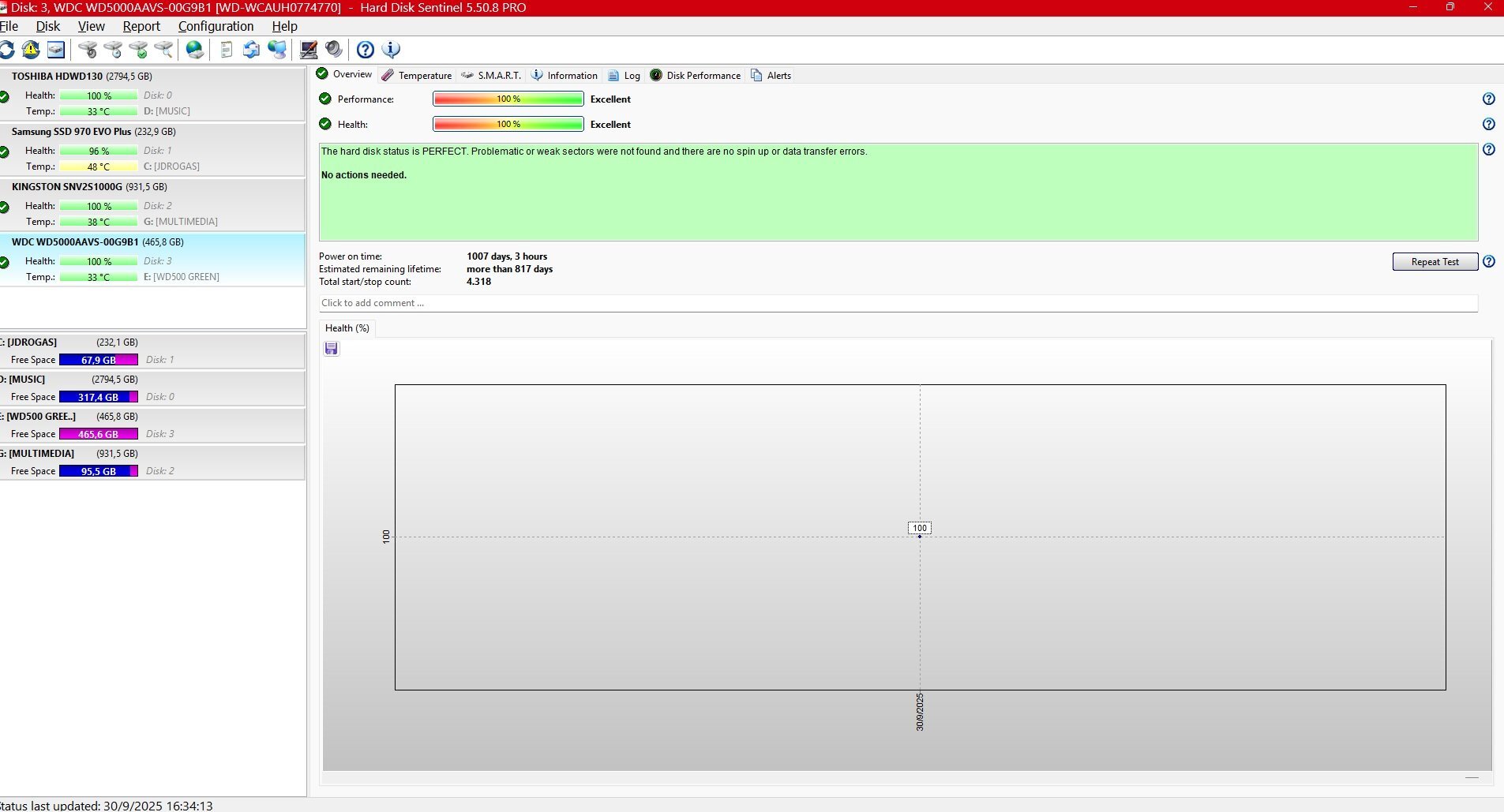This screenshot has height=812, width=1504.
Task: Open the Report menu
Action: point(141,26)
